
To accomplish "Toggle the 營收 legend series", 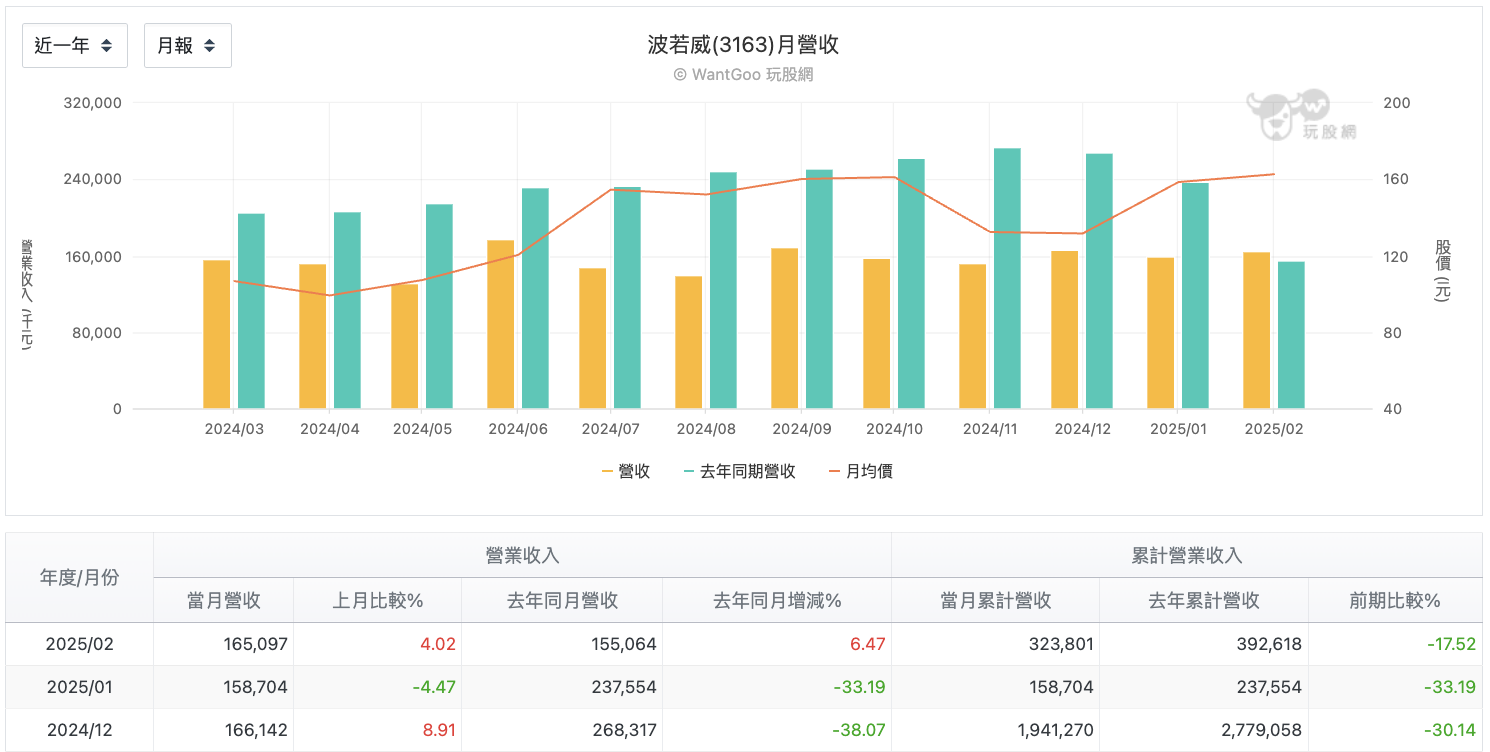I will [626, 471].
